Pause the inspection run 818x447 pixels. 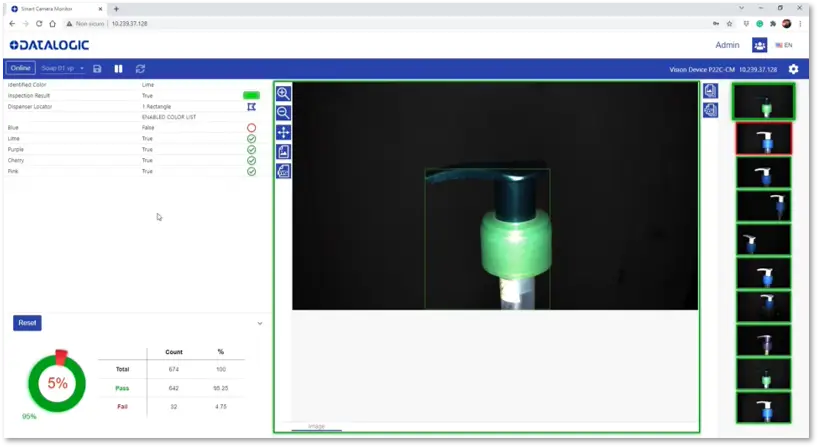pyautogui.click(x=118, y=69)
